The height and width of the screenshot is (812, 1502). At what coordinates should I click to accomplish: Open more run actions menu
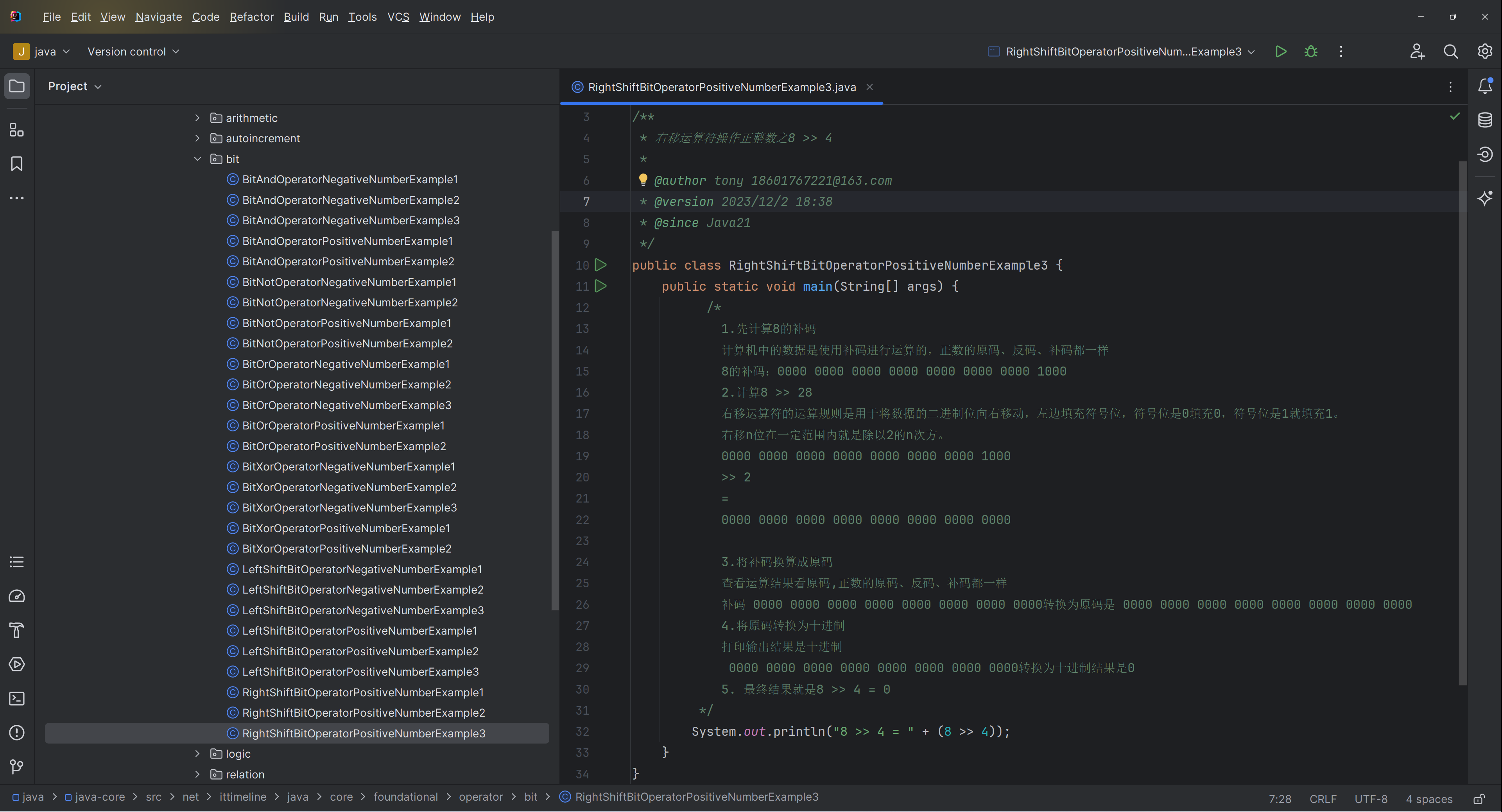[1341, 51]
